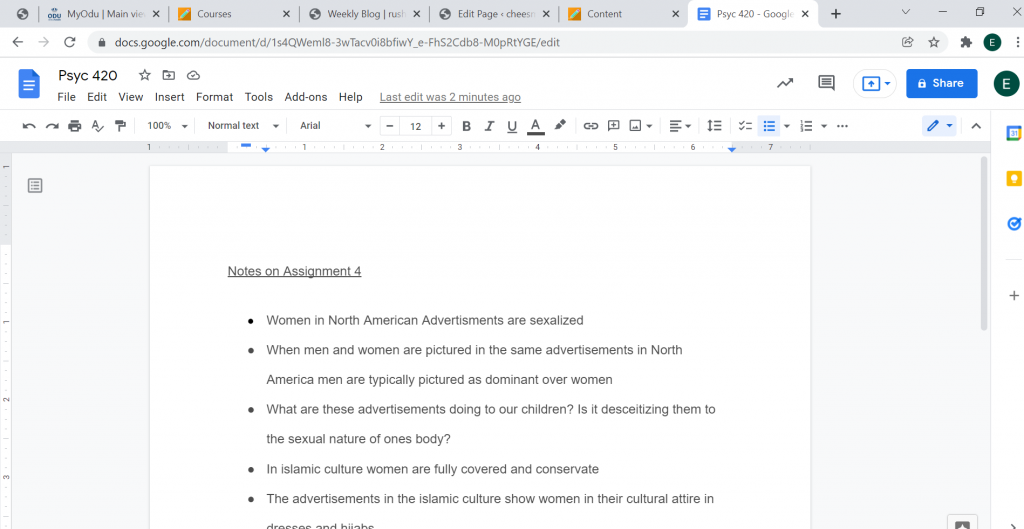Switch to the Weekly Blog browser tab
The image size is (1024, 529).
(x=364, y=14)
